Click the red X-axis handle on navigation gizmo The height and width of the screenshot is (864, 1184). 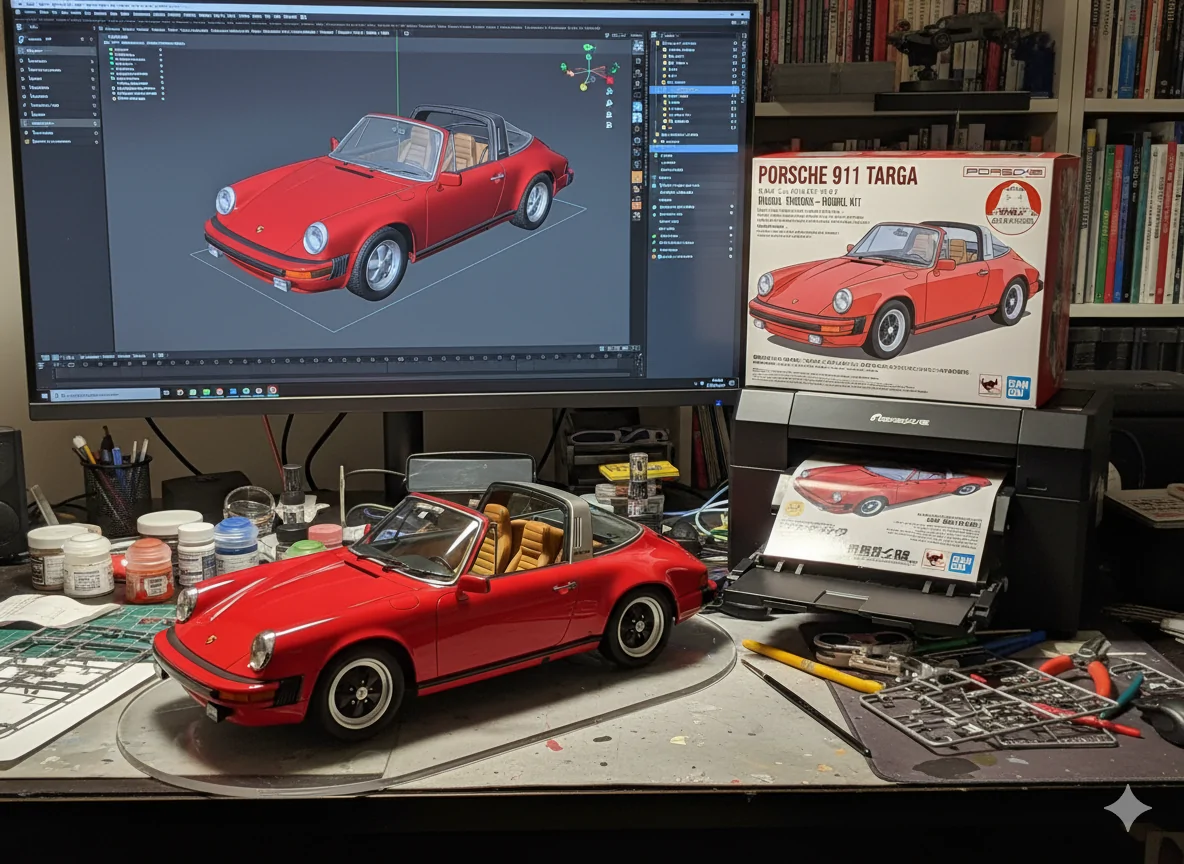610,80
